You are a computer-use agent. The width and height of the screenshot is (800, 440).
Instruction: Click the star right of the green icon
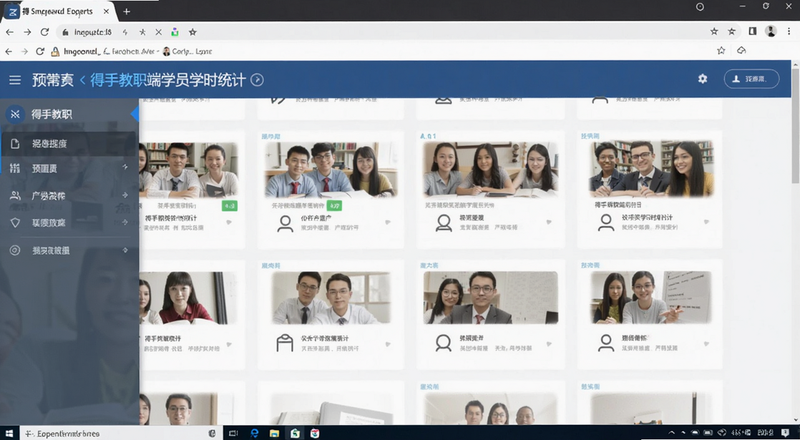coord(192,32)
